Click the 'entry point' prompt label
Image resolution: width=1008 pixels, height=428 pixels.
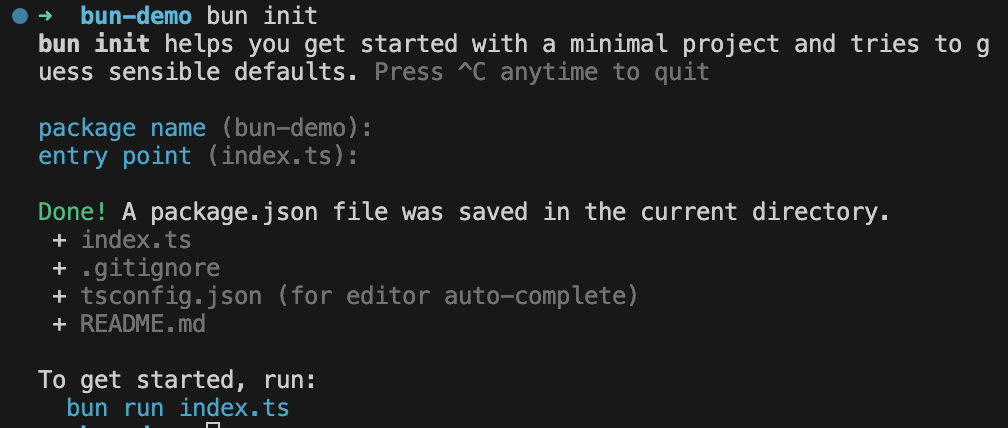coord(115,157)
